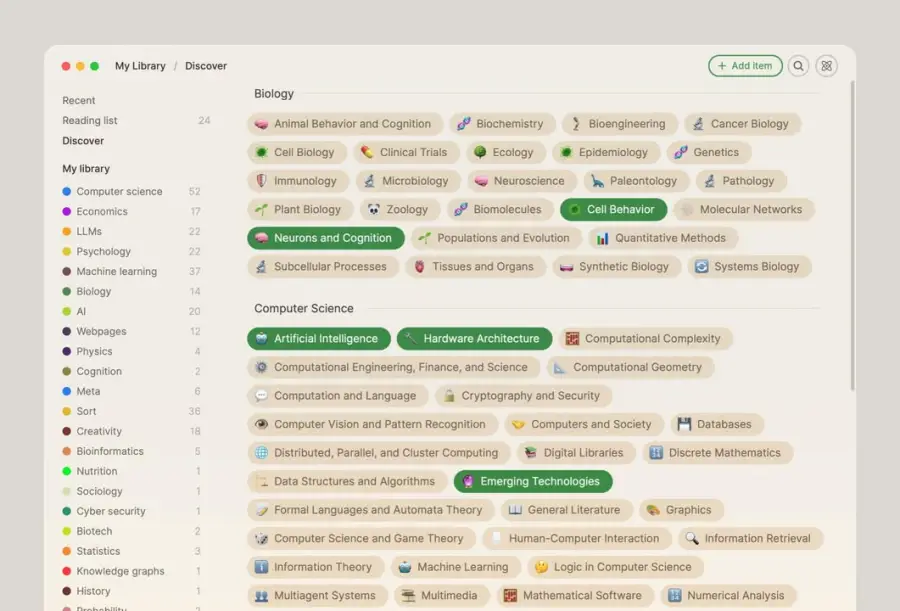Click the eye icon on Computer Vision

pos(261,424)
